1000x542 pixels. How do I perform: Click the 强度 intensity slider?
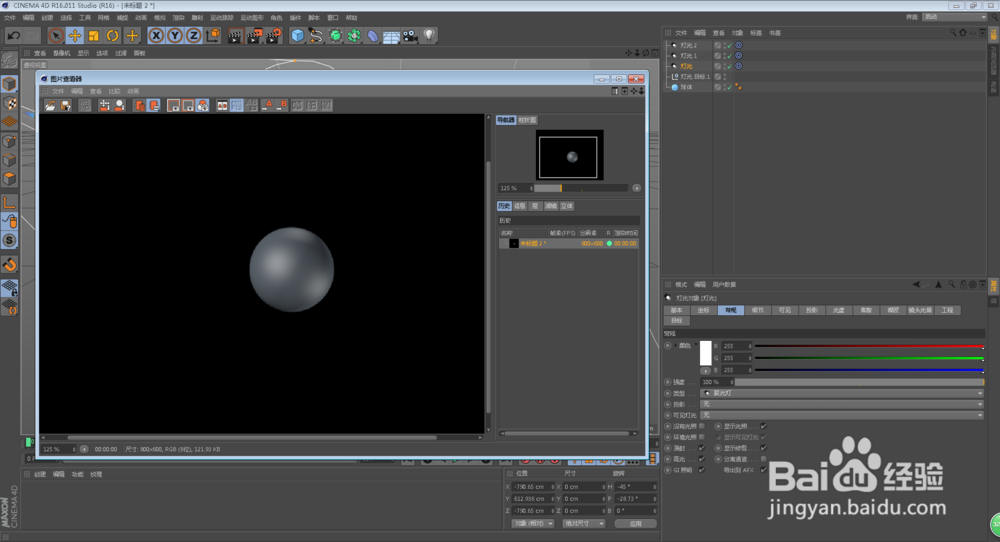[x=859, y=382]
